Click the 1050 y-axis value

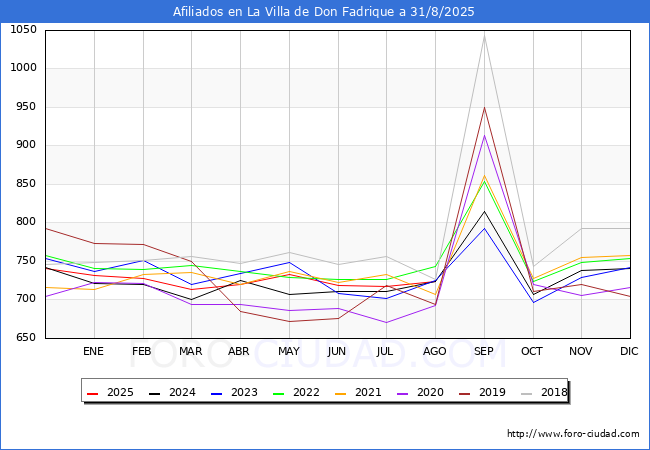click(x=24, y=30)
